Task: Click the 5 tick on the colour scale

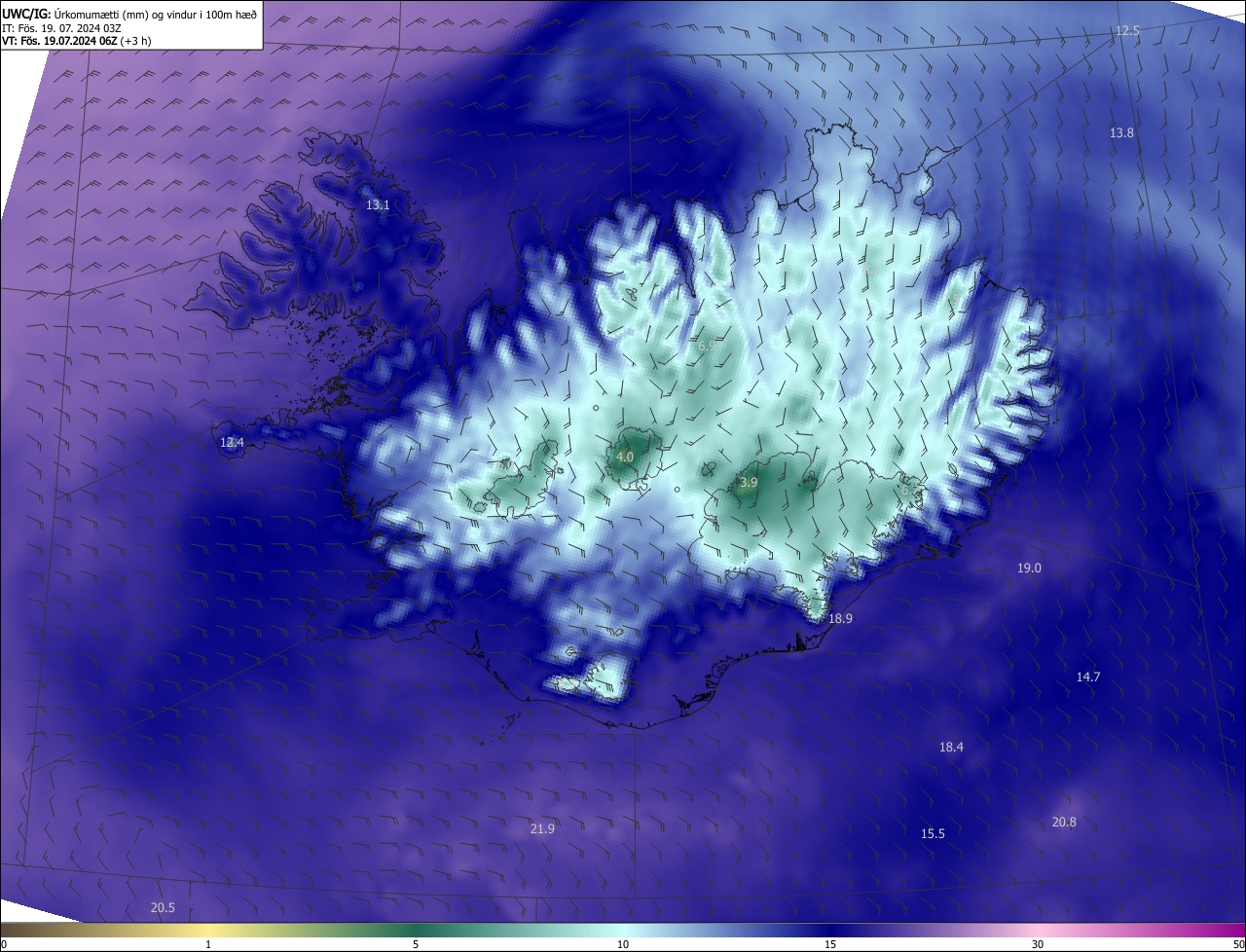Action: tap(416, 944)
